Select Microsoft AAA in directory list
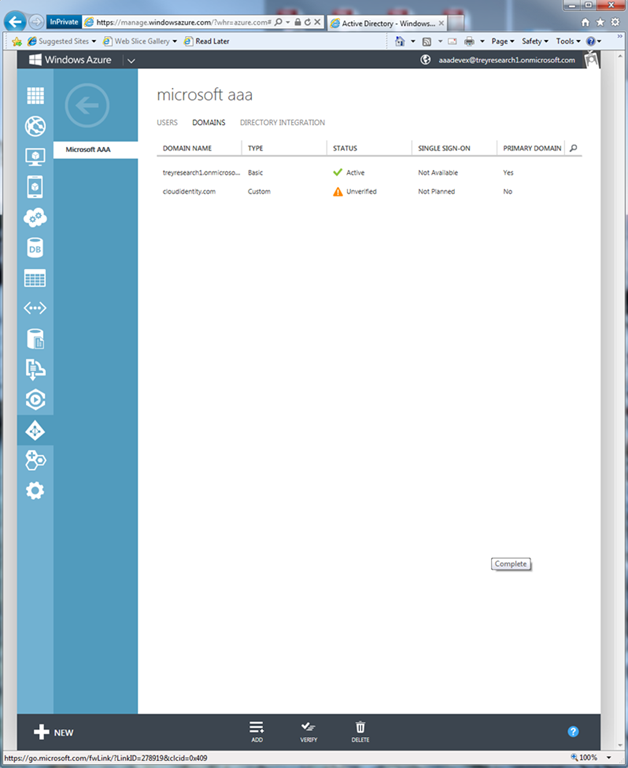Image resolution: width=628 pixels, height=768 pixels. click(96, 149)
